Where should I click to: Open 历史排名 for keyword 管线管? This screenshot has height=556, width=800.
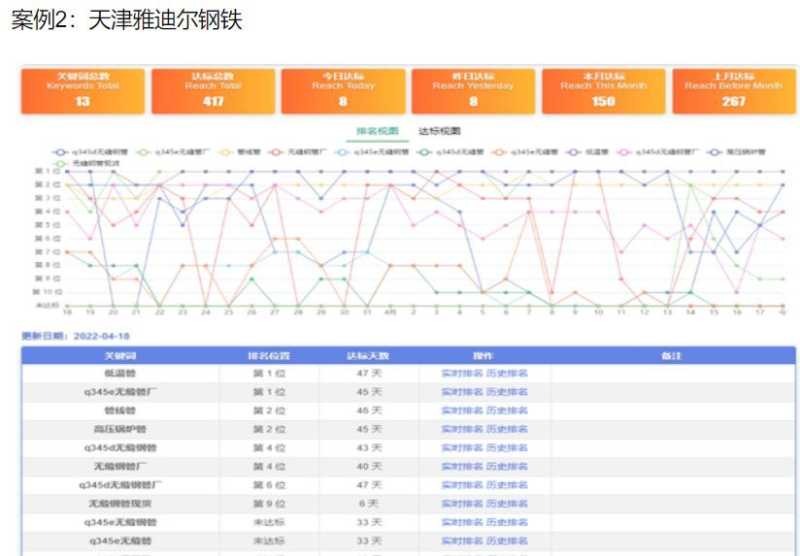click(x=507, y=411)
